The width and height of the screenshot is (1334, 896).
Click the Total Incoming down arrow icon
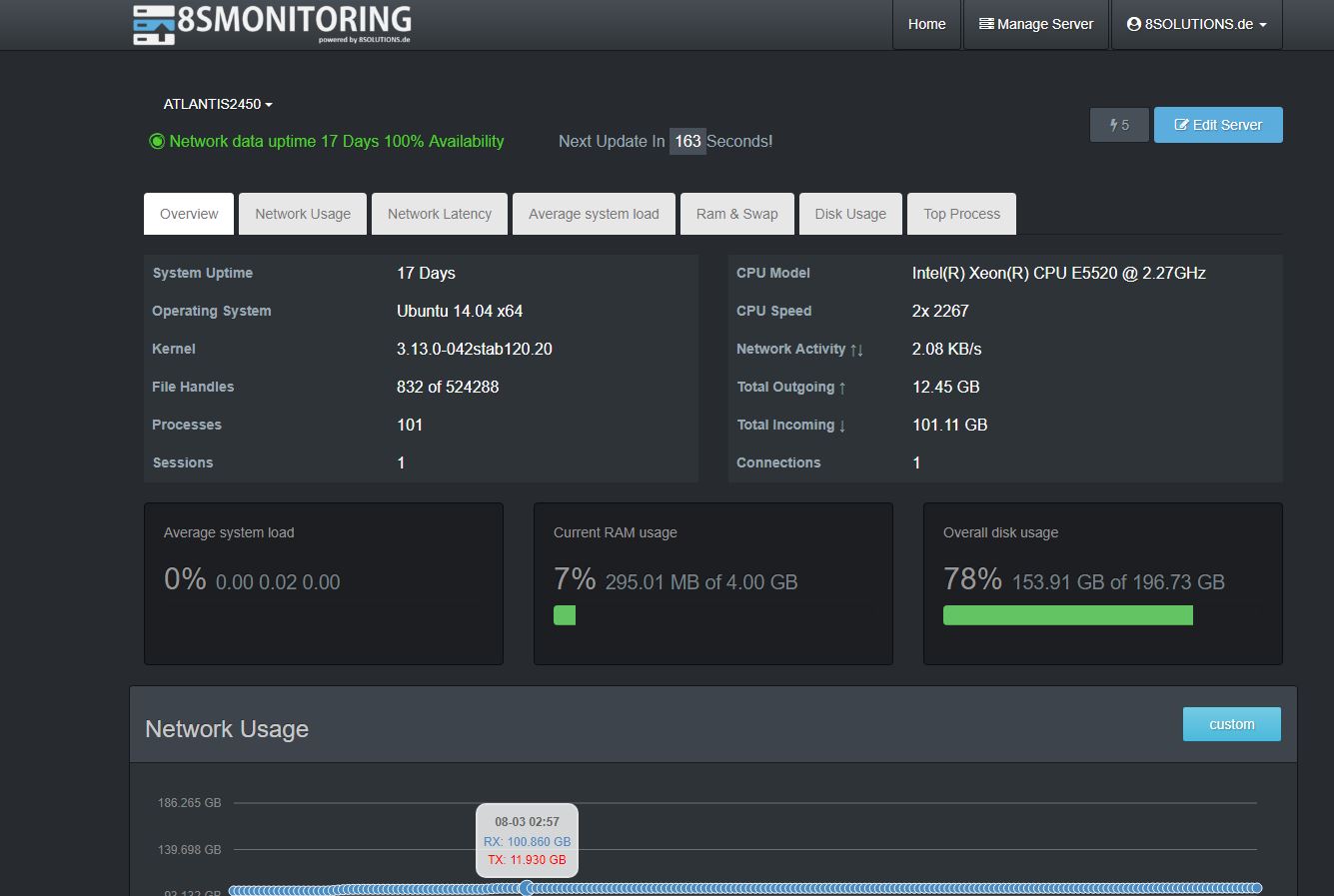(x=842, y=426)
